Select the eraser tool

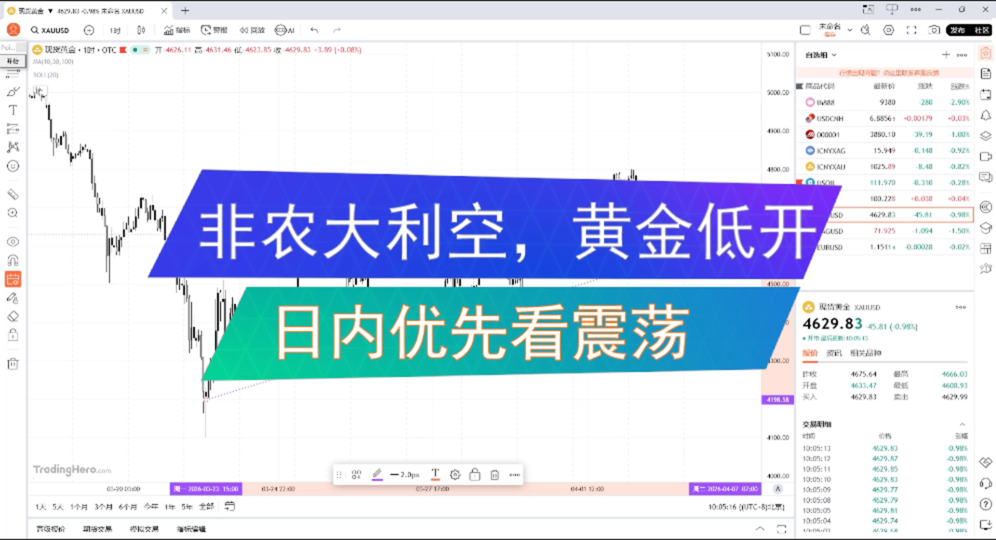tap(13, 316)
